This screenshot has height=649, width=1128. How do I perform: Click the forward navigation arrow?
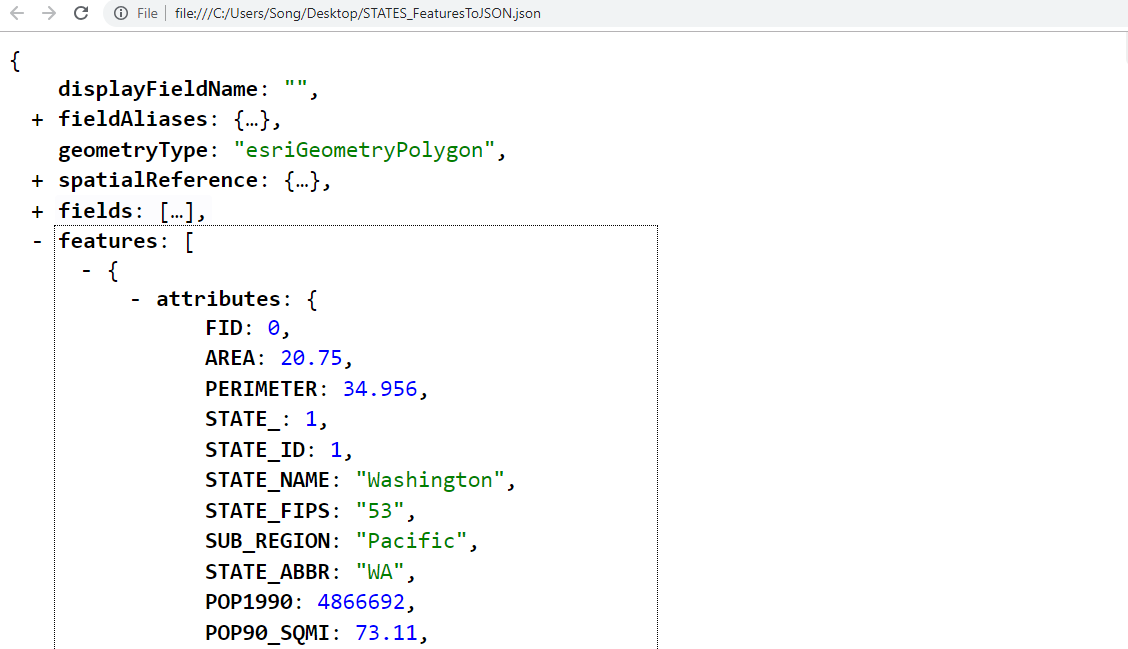[48, 13]
